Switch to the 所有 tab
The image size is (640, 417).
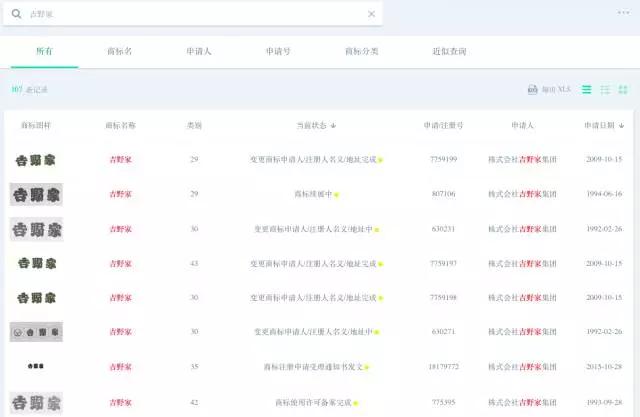point(44,51)
